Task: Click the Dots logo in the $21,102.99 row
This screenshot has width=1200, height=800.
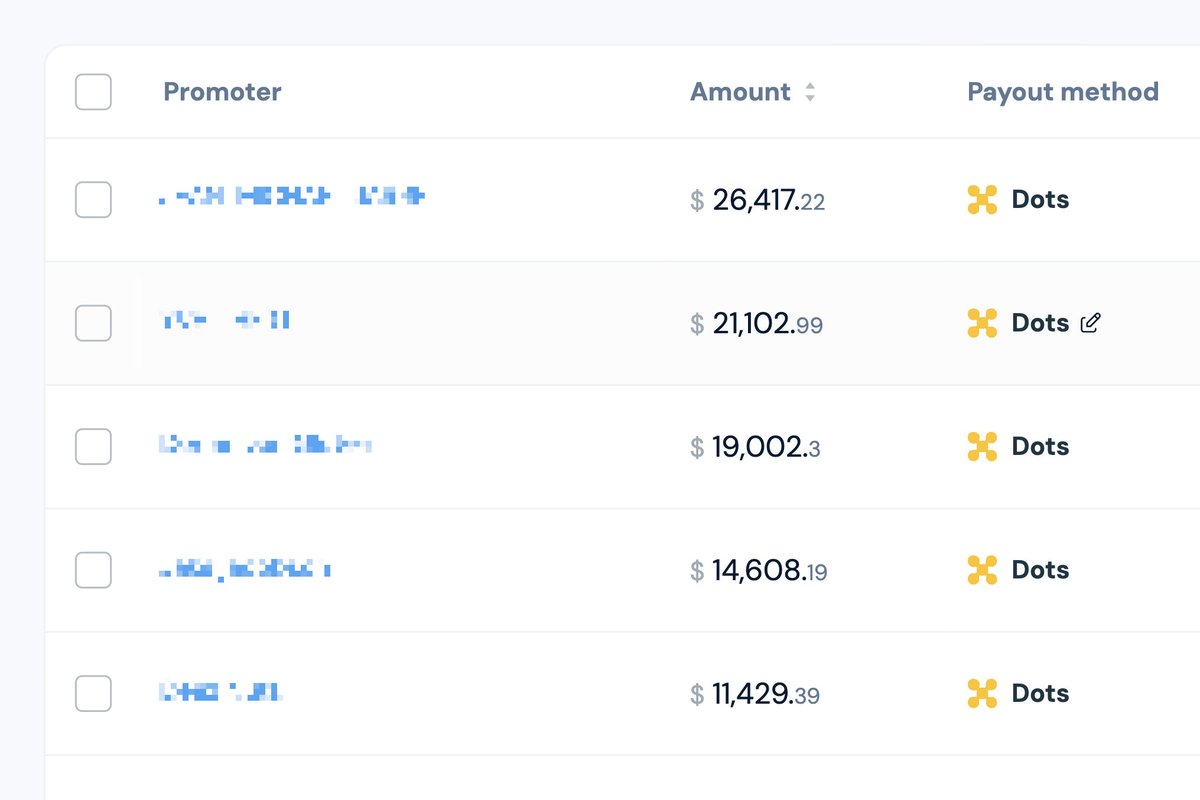Action: tap(983, 323)
